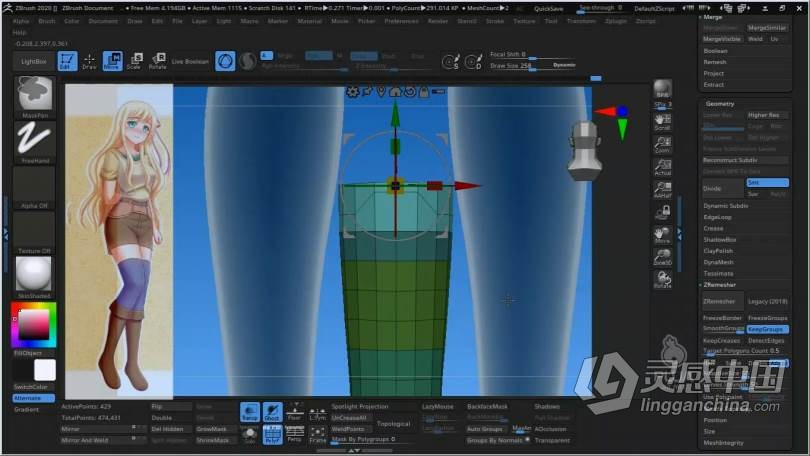
Task: Click the gizmo reset orientation icon
Action: click(410, 91)
